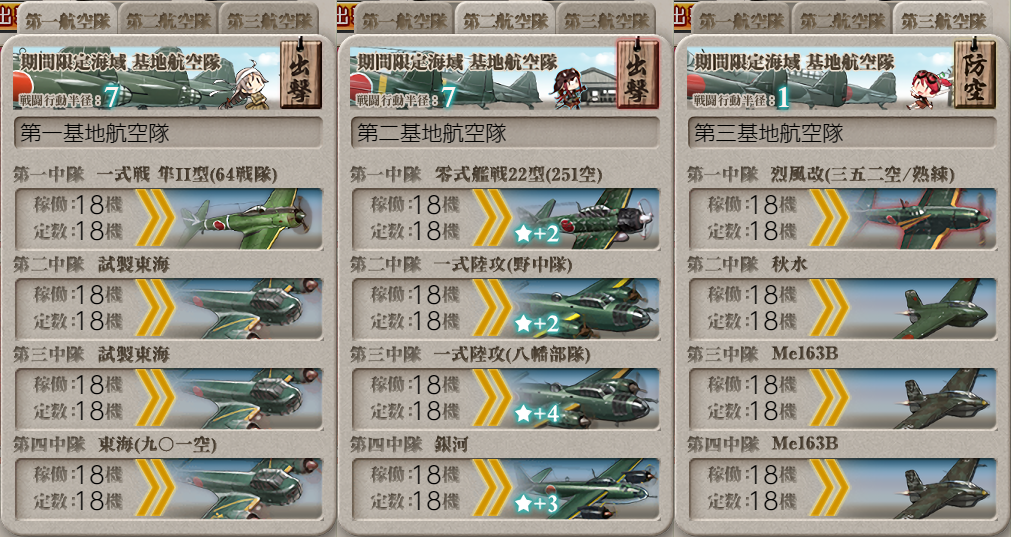Image resolution: width=1011 pixels, height=537 pixels.
Task: Click the Type 1 Fighter Hayabusa II (64戦隊) plane icon
Action: [x=250, y=219]
